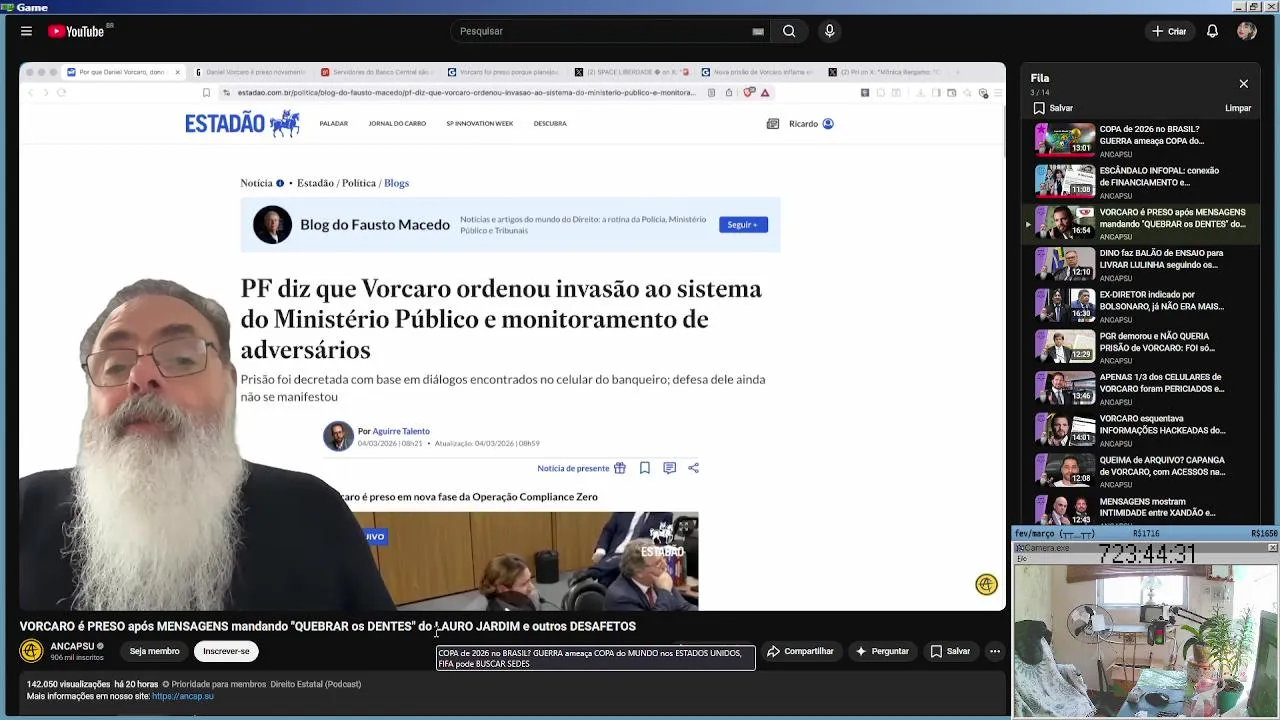Open the on-screen keyboard icon in search
1280x720 pixels.
click(758, 31)
